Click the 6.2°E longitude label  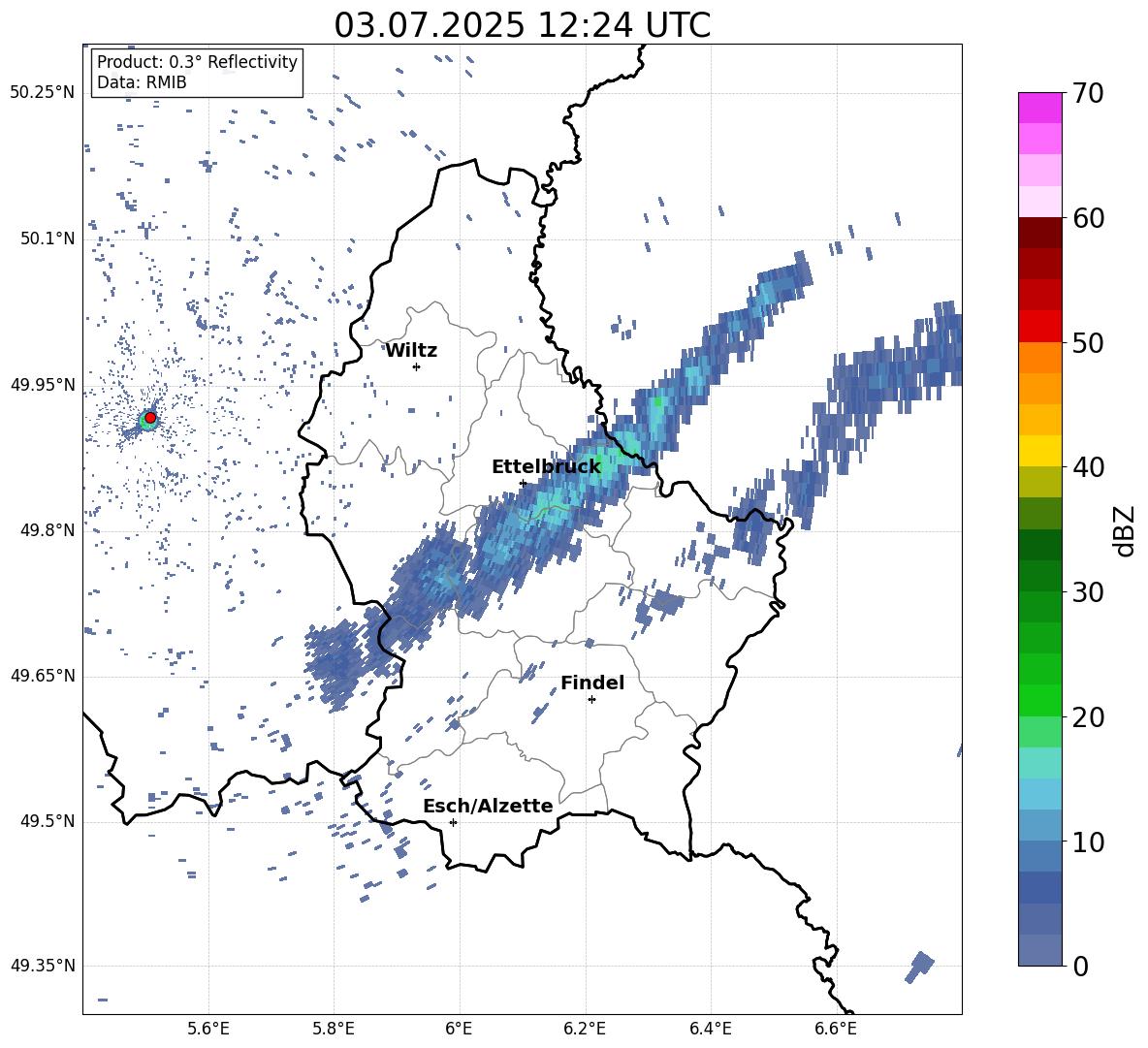585,1029
